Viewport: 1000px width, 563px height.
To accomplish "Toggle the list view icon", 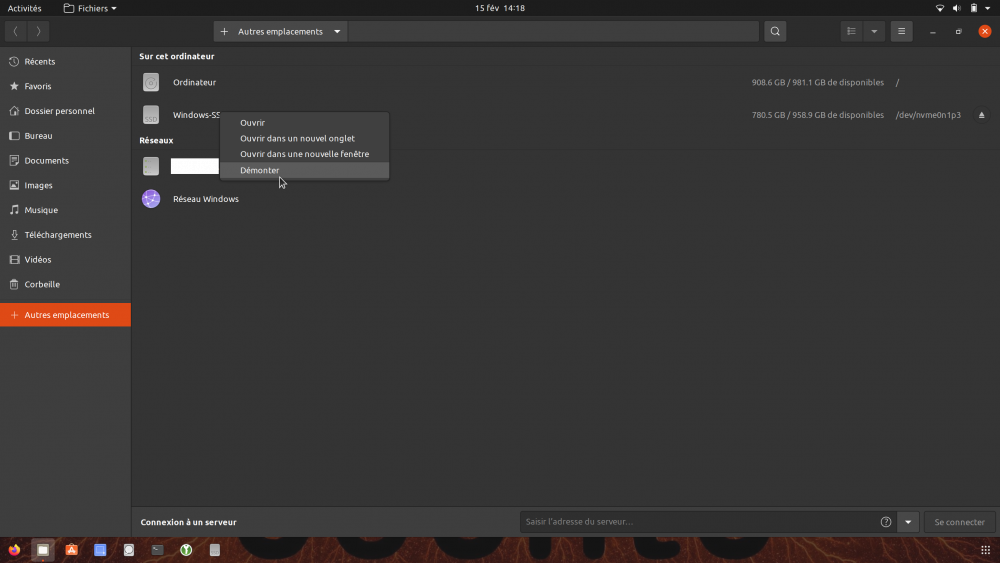I will click(851, 31).
